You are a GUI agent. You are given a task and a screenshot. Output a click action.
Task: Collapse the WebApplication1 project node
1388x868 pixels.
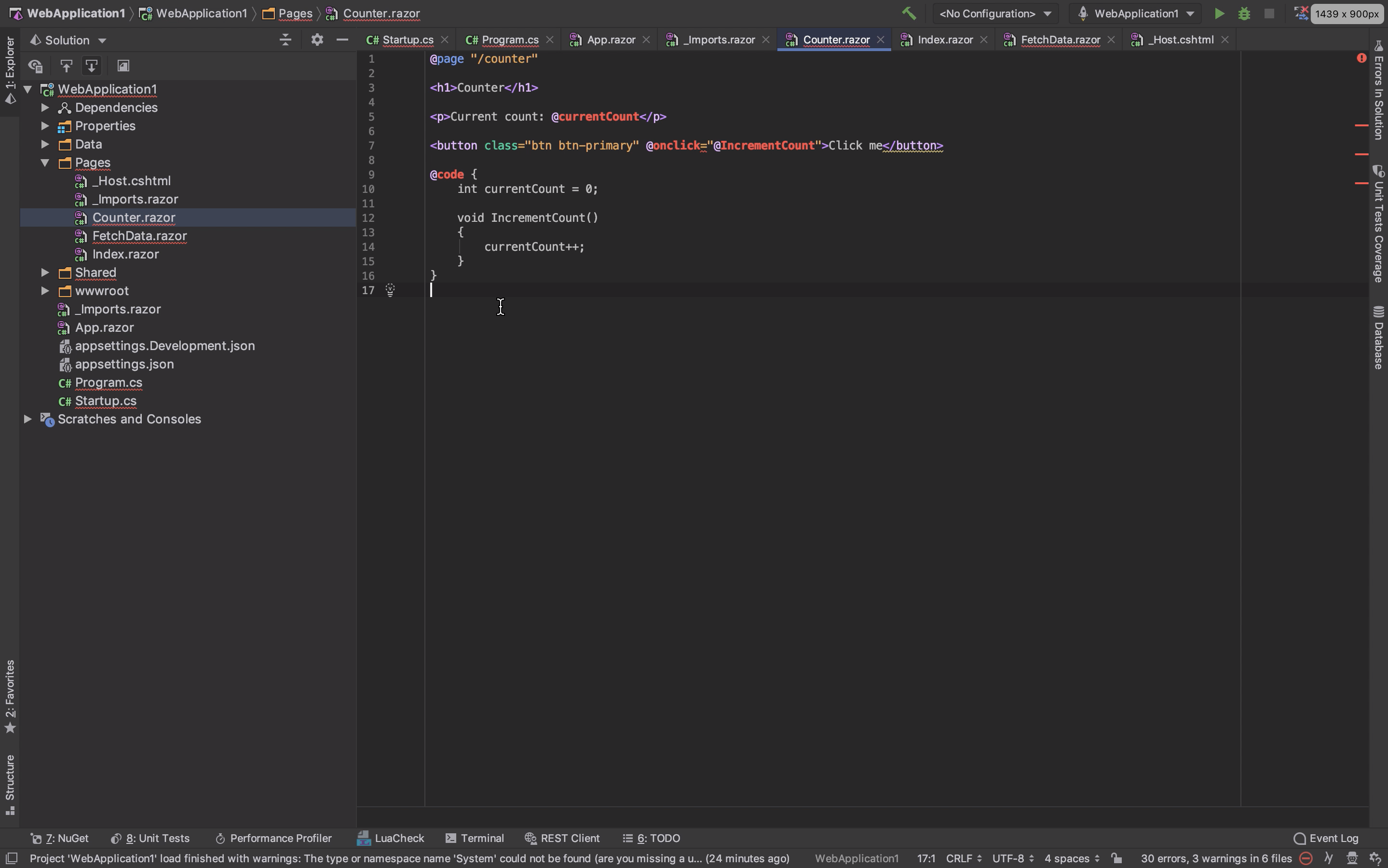tap(27, 89)
